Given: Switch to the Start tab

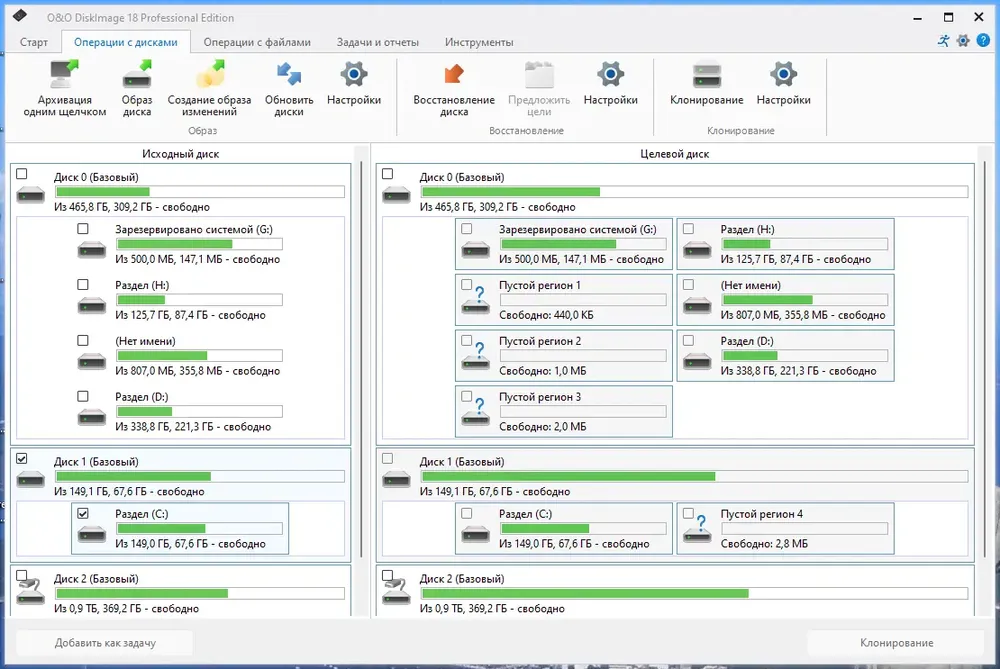Looking at the screenshot, I should point(33,42).
